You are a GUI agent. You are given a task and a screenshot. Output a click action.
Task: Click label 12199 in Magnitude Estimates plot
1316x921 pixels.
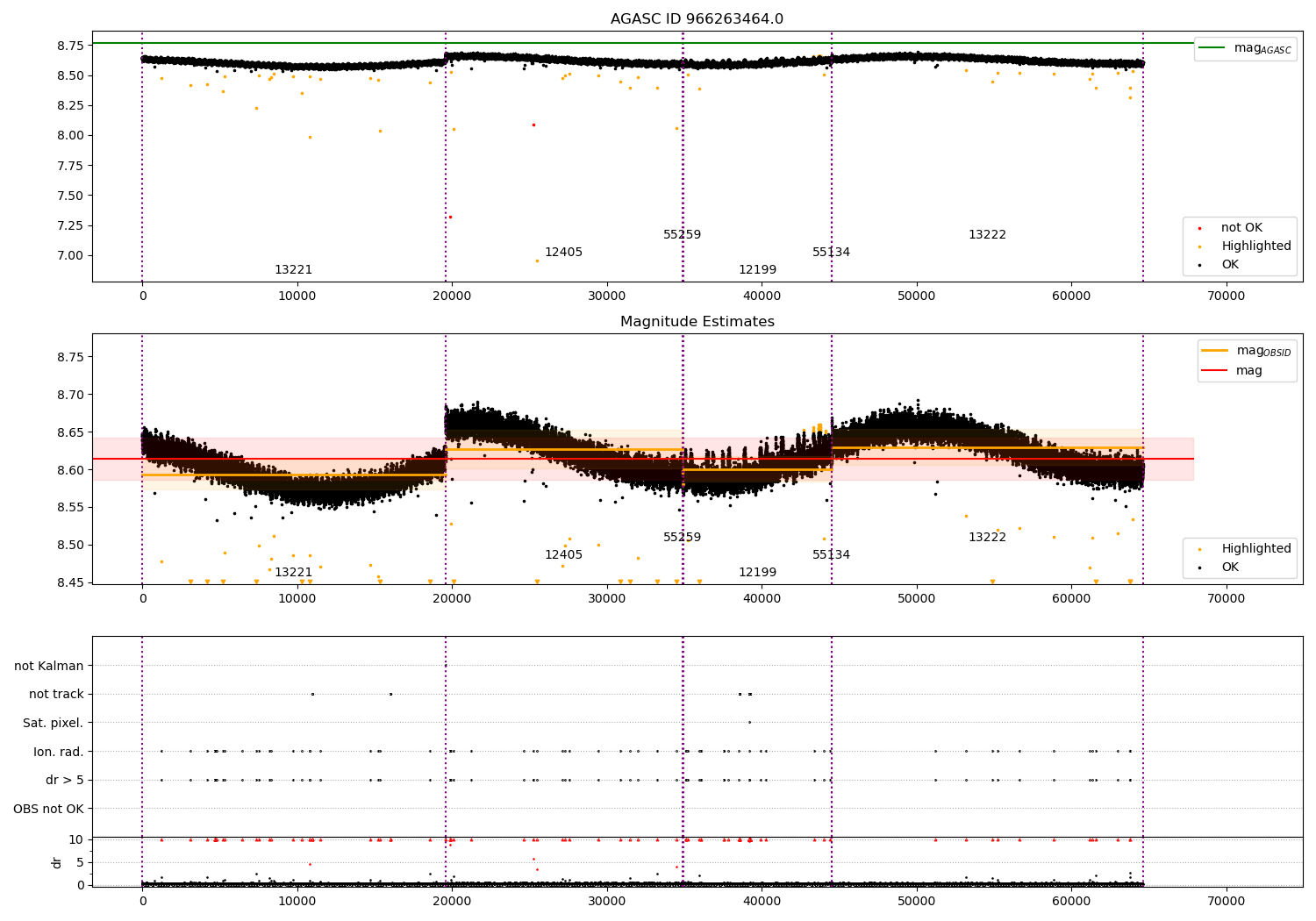coord(757,573)
